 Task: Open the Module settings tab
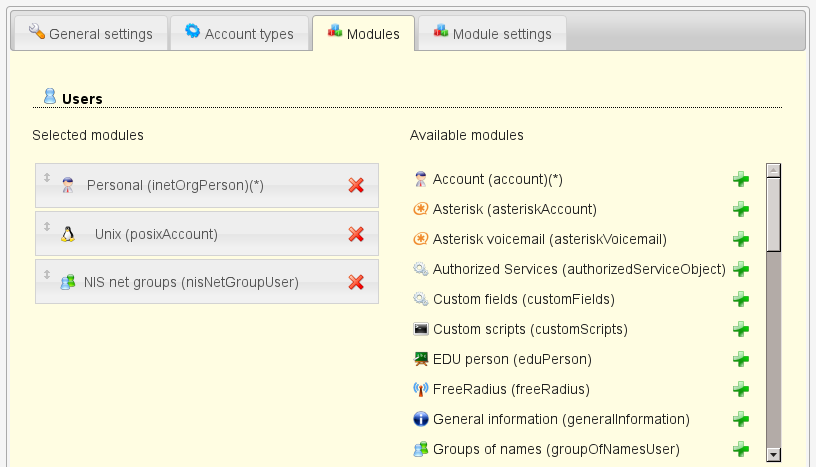point(492,34)
